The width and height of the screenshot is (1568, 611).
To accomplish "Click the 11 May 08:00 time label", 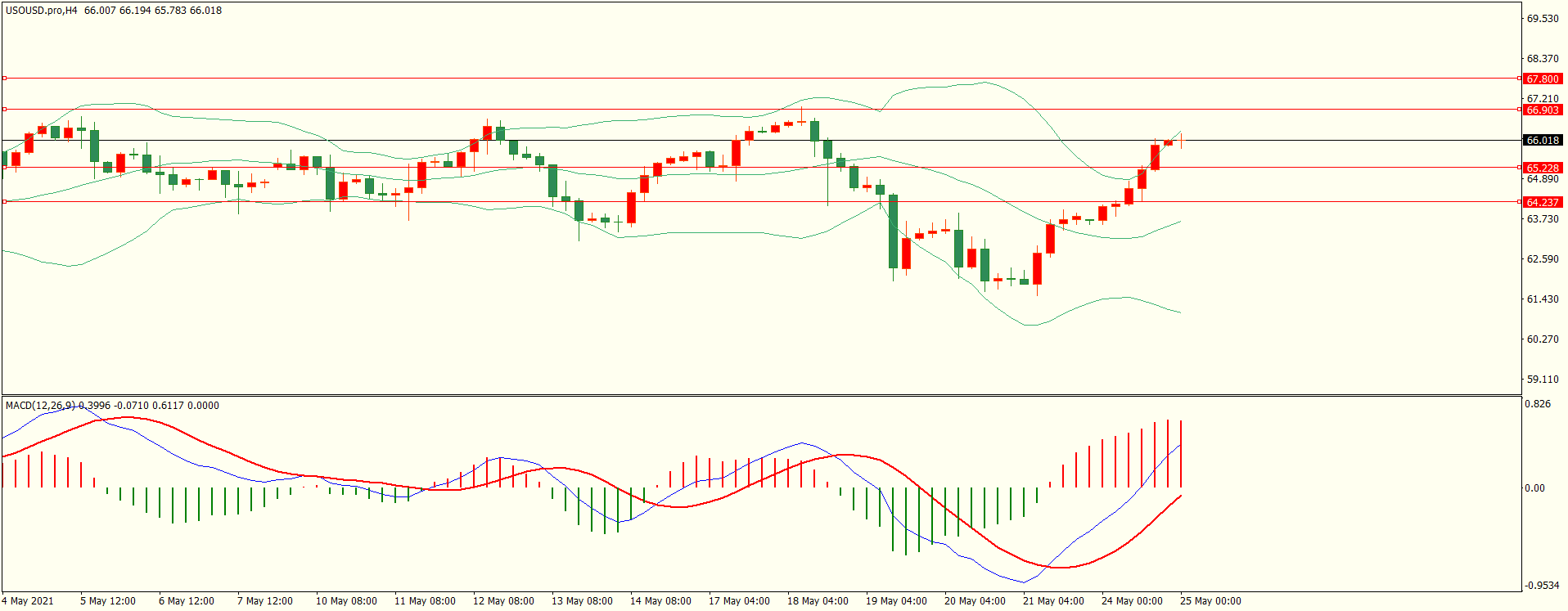I will 425,601.
